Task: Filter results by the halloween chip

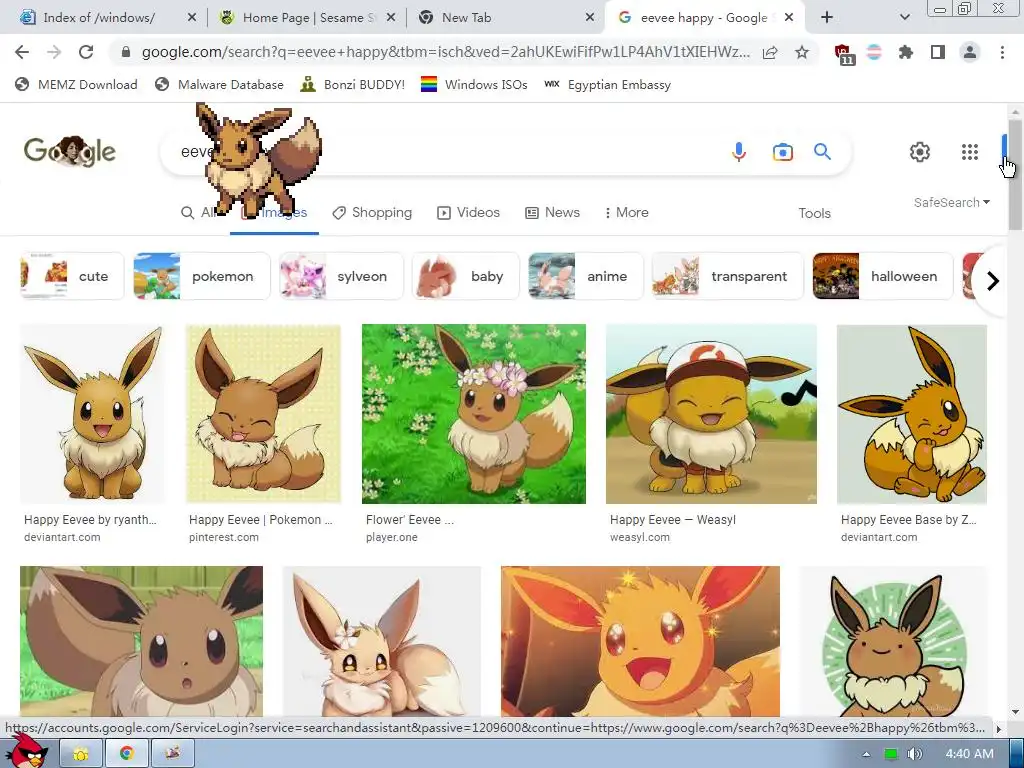Action: [x=883, y=276]
